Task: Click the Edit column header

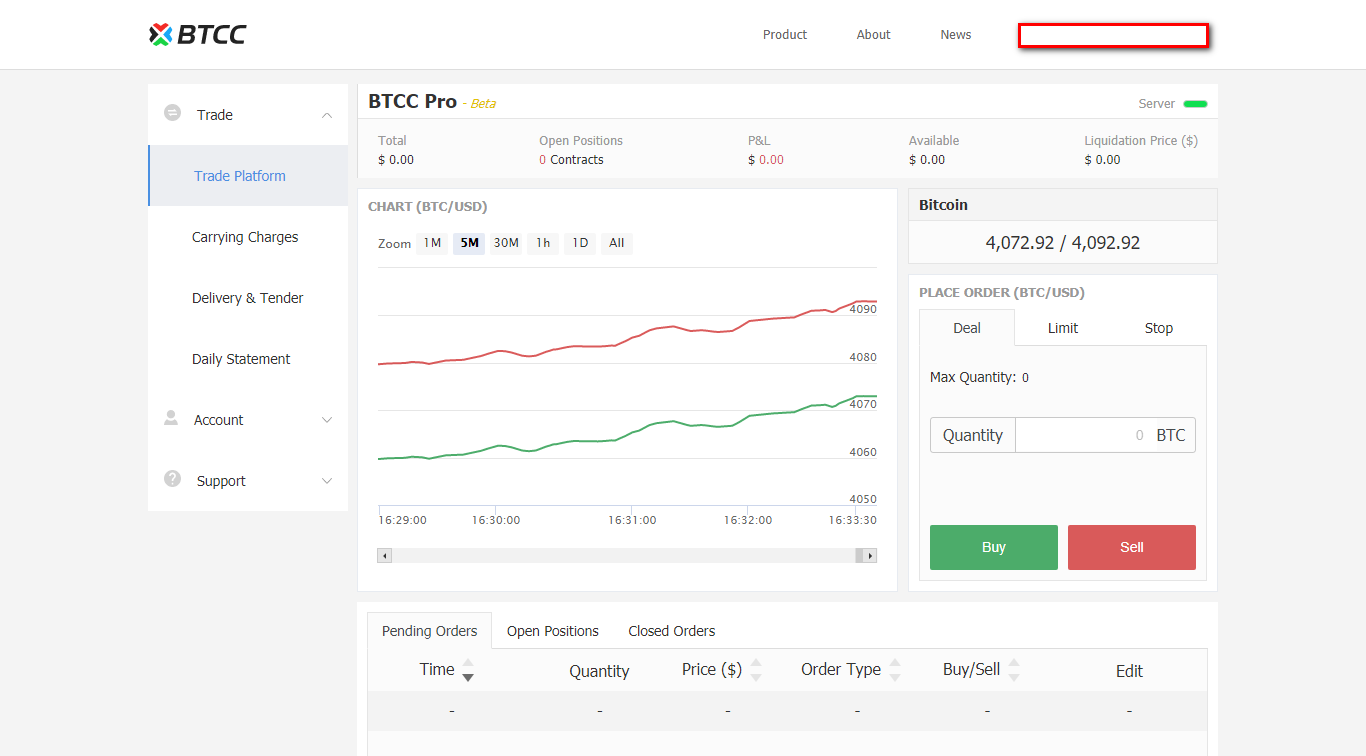Action: click(1129, 671)
